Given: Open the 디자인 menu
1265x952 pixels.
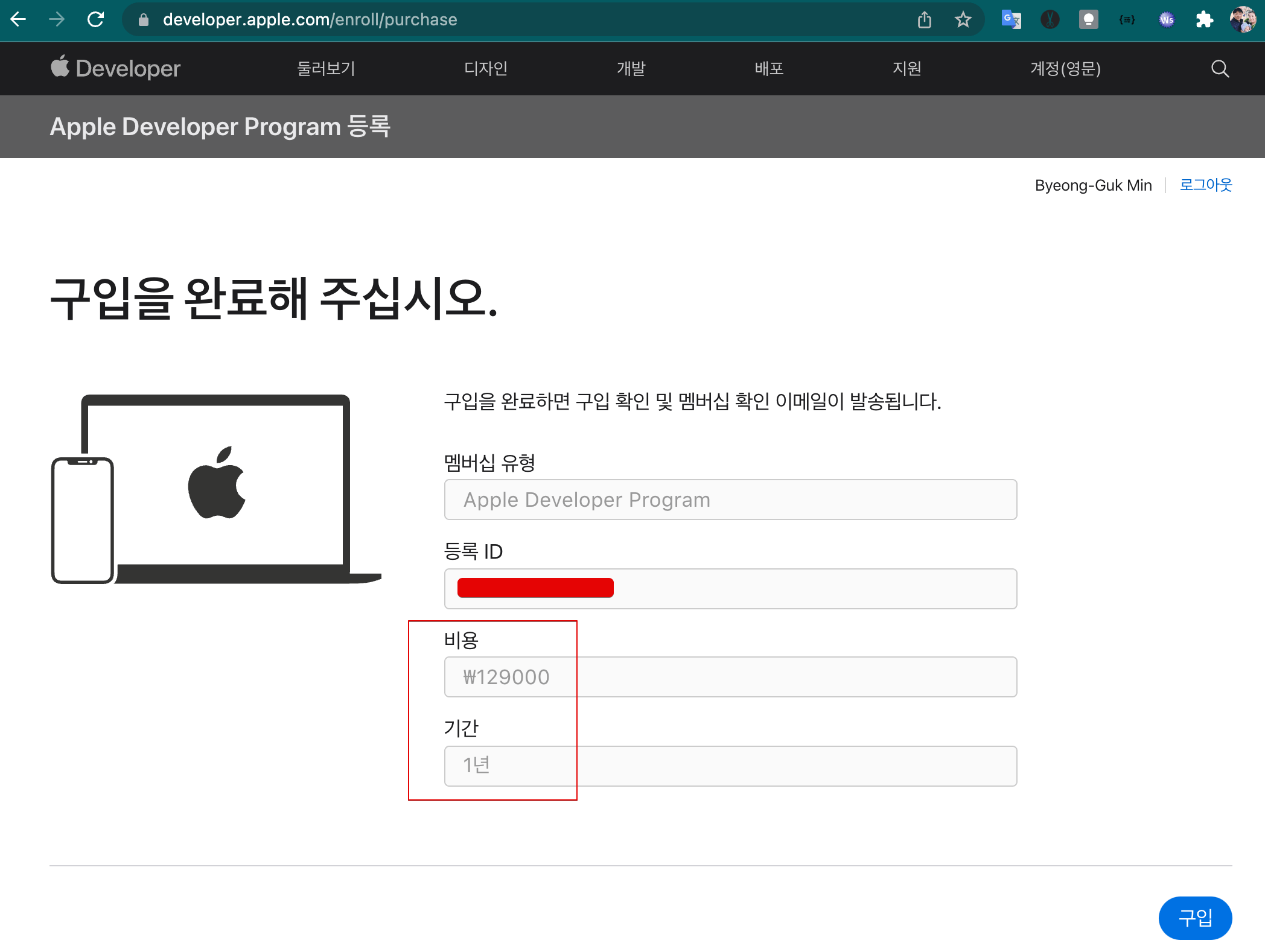Looking at the screenshot, I should click(486, 69).
